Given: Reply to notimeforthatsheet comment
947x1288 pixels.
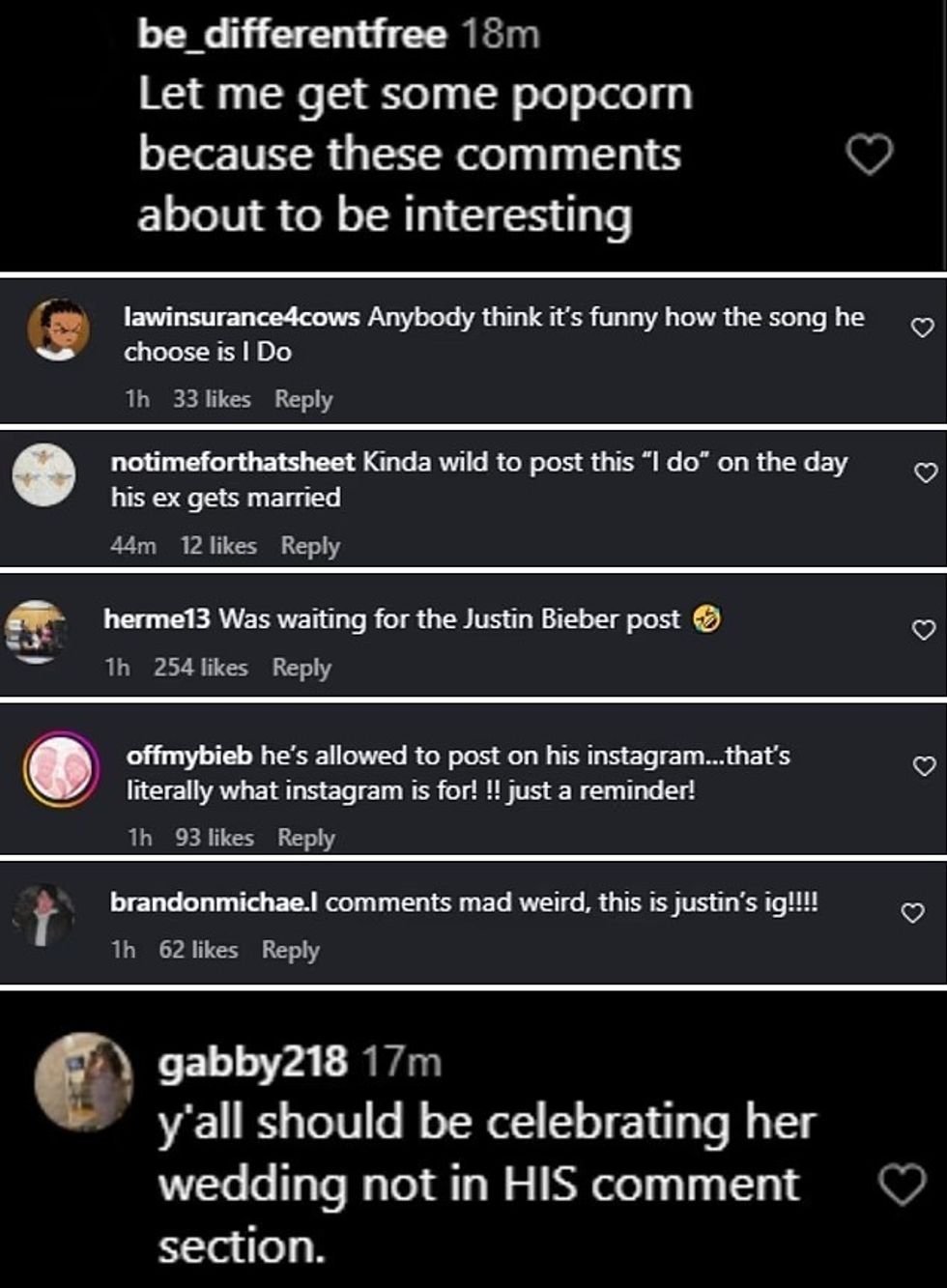Looking at the screenshot, I should click(310, 546).
